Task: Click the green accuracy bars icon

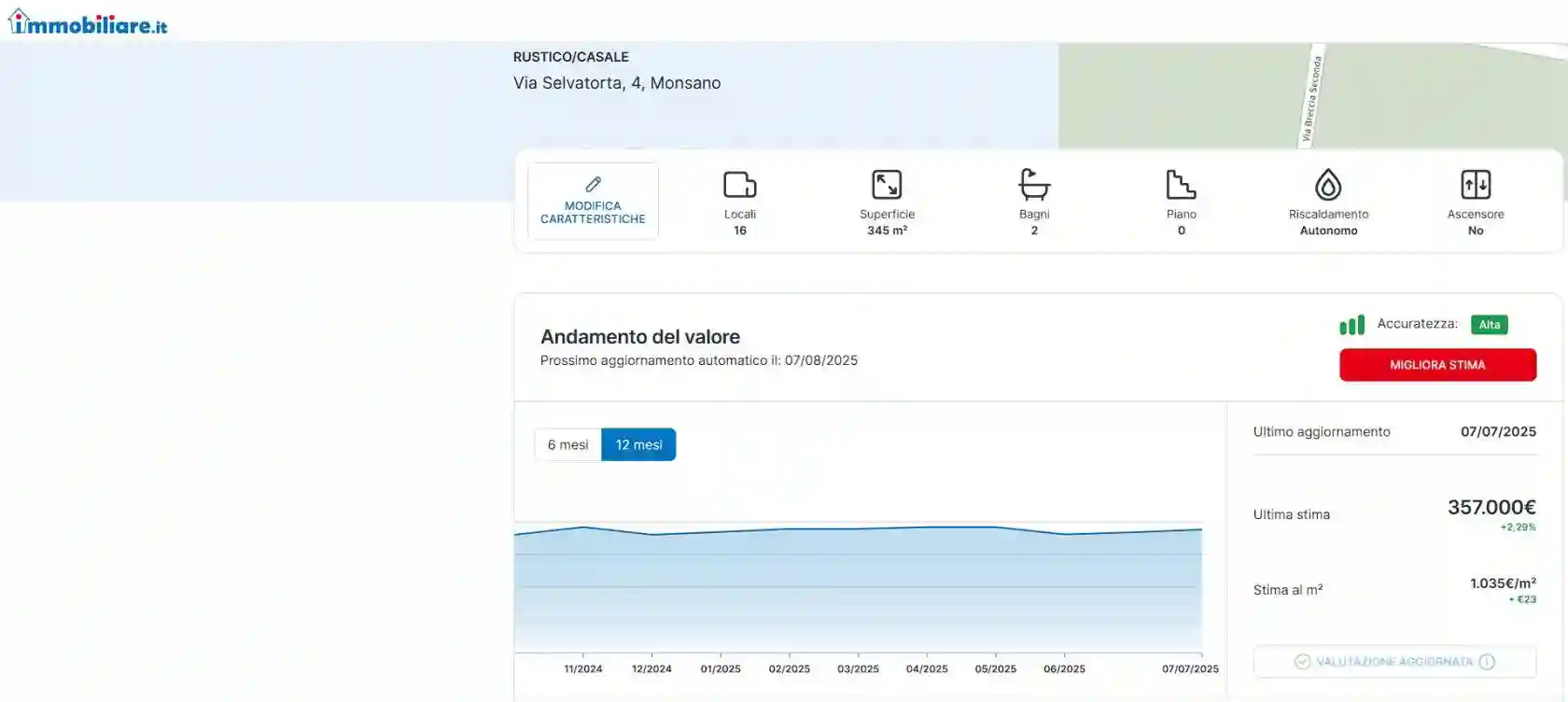Action: (x=1351, y=325)
